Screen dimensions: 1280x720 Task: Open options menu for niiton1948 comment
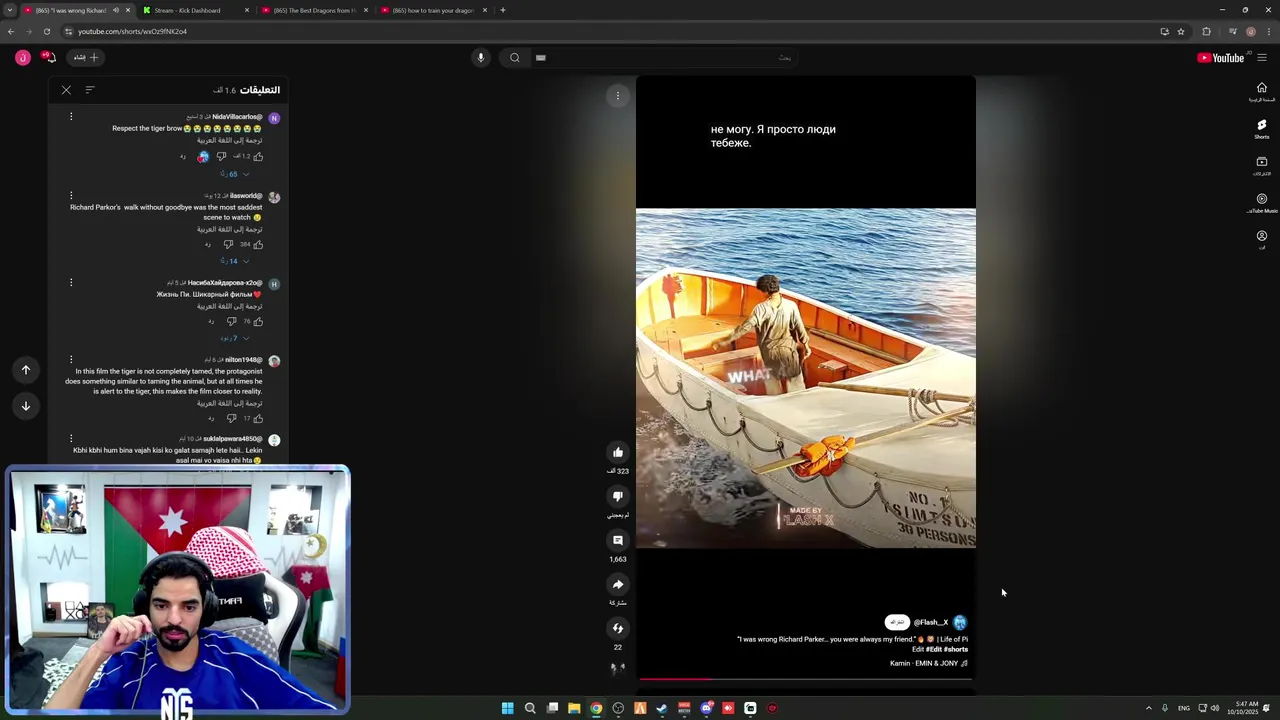click(x=71, y=360)
